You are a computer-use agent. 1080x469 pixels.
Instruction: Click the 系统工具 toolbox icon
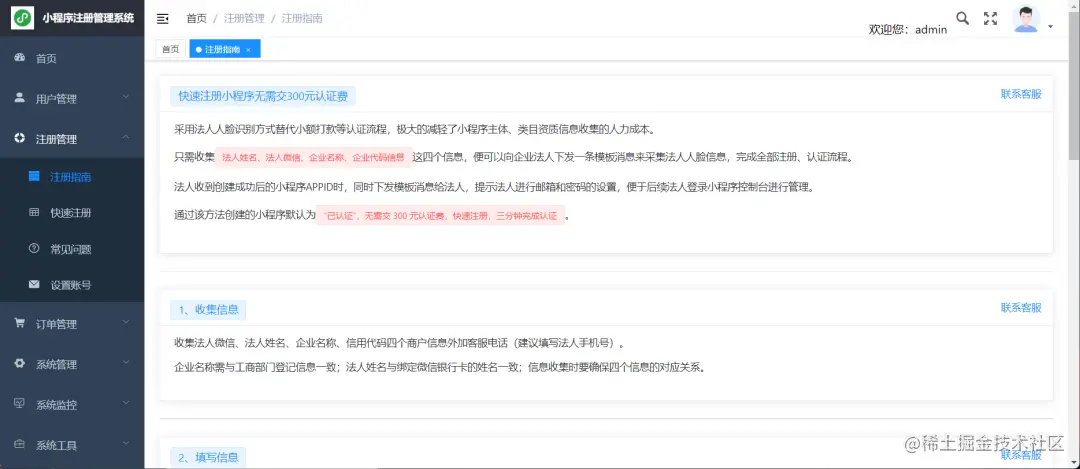(19, 444)
